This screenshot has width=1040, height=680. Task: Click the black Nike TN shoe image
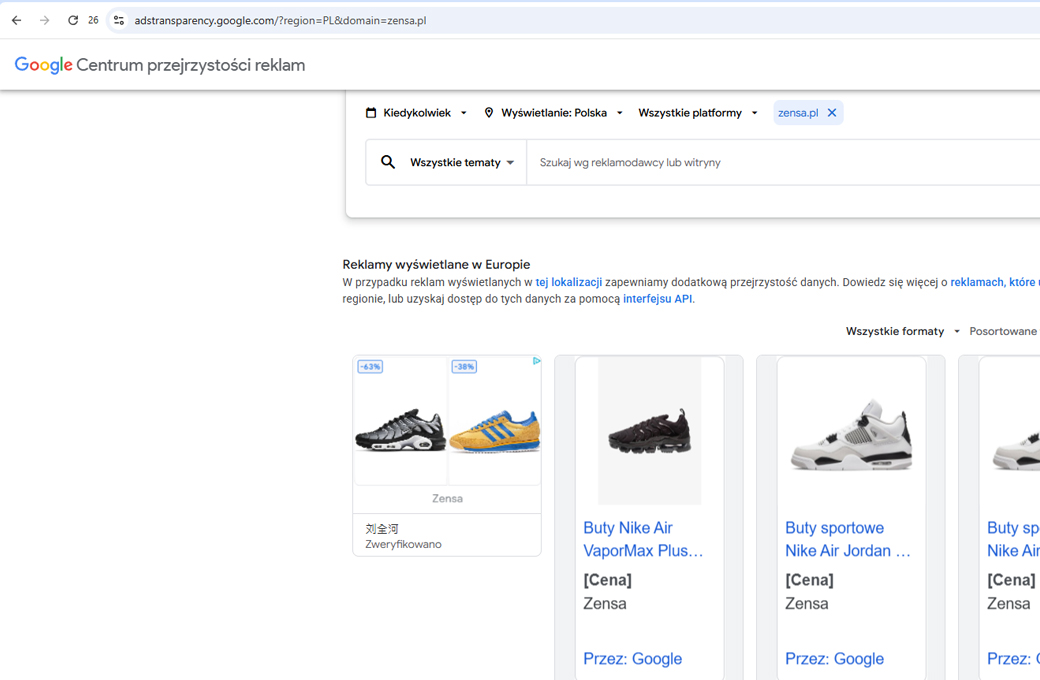pos(401,431)
